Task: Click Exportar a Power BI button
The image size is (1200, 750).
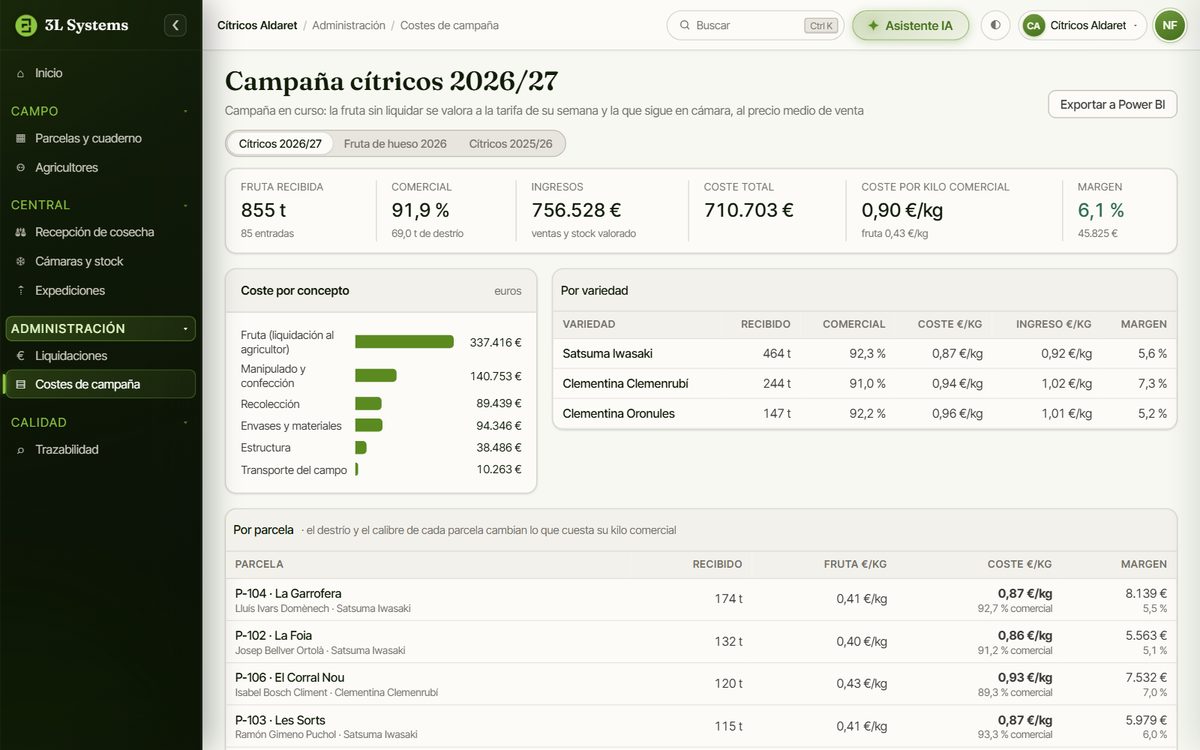Action: (x=1112, y=104)
